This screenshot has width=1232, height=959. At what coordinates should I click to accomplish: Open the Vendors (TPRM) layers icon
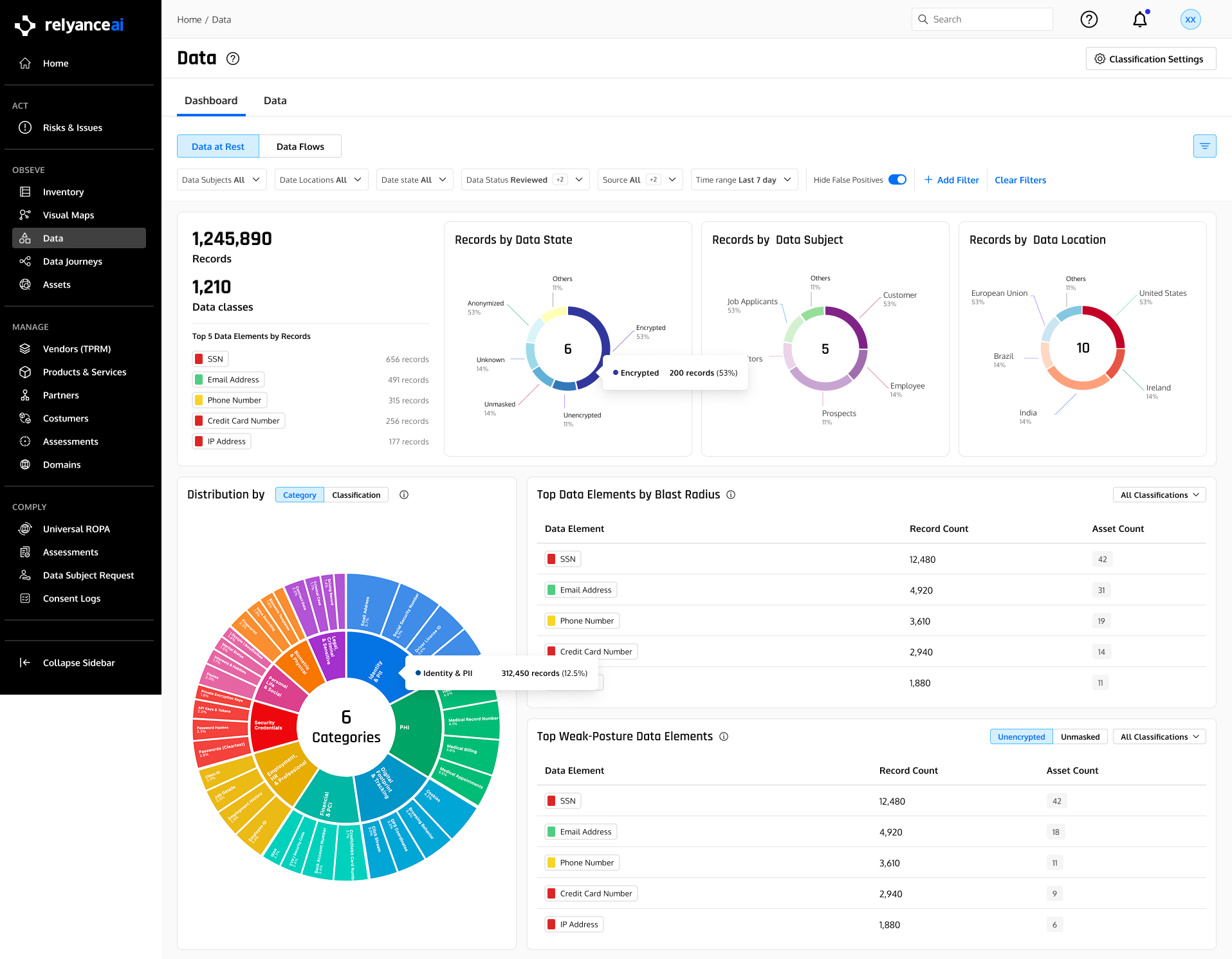click(25, 349)
